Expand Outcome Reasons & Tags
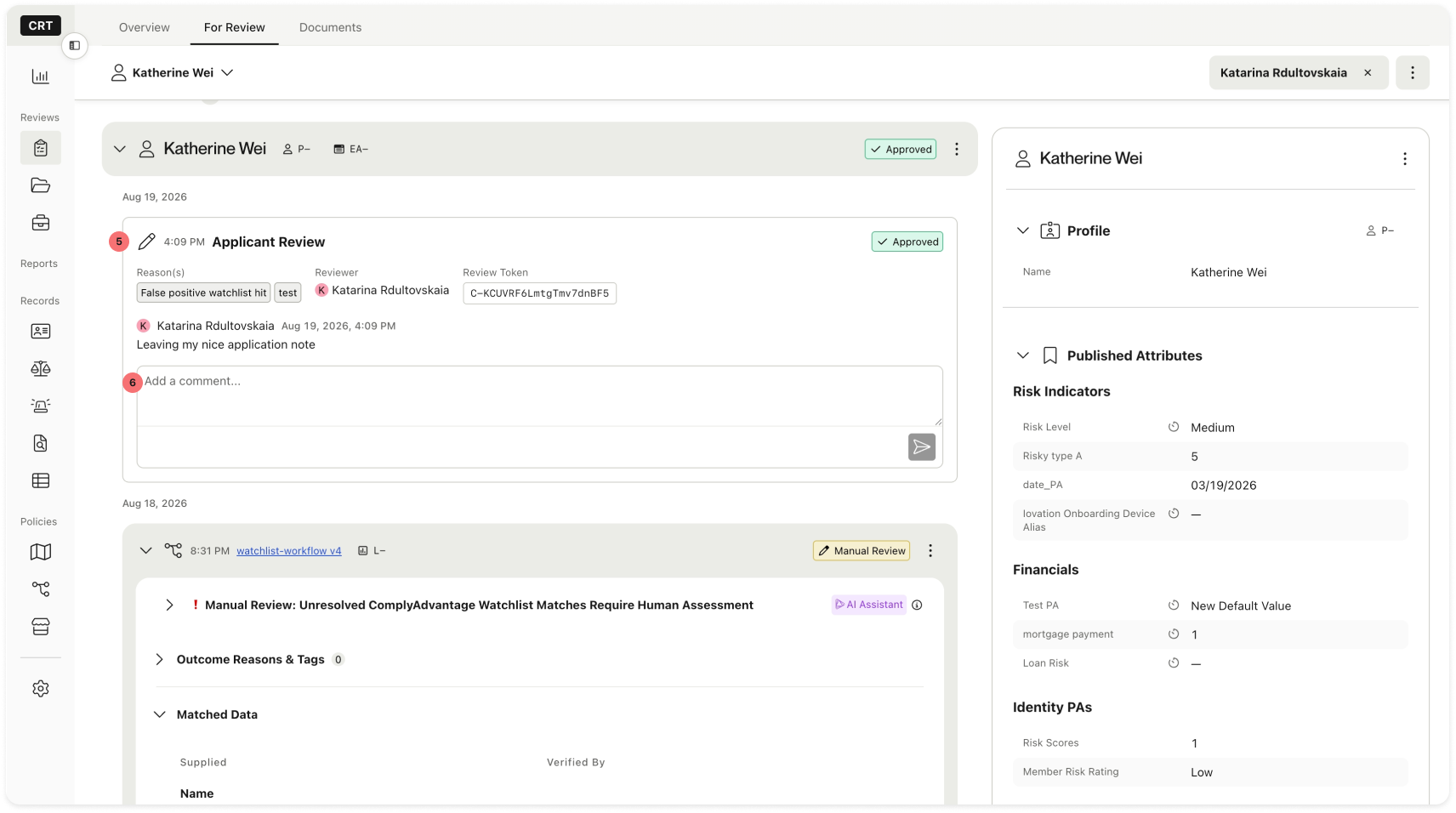1456x813 pixels. 159,660
